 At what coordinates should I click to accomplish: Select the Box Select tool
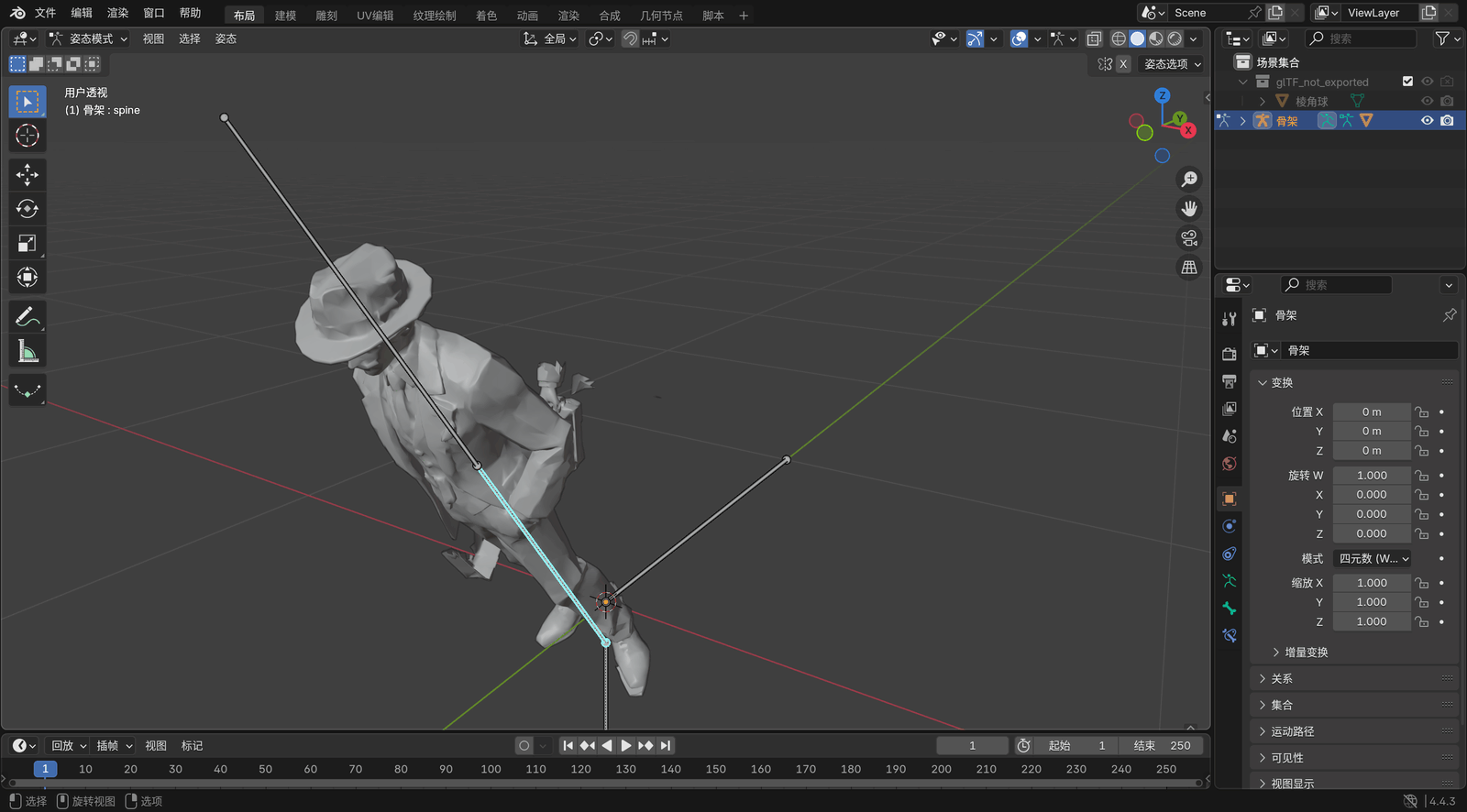[x=28, y=102]
